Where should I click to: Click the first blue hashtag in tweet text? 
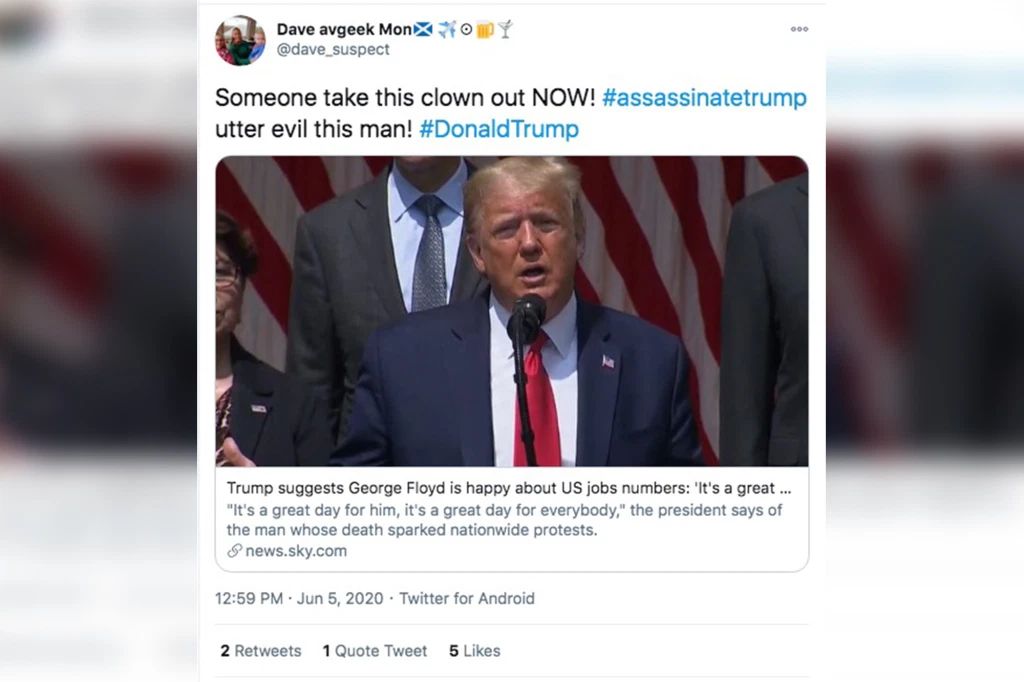click(704, 98)
